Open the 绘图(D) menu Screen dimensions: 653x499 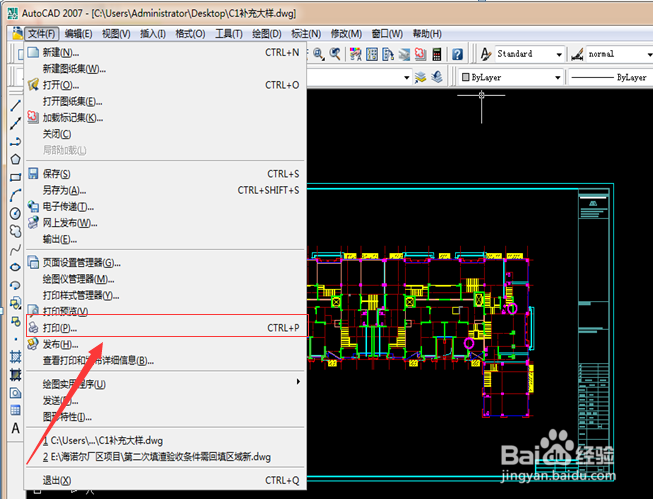[267, 34]
